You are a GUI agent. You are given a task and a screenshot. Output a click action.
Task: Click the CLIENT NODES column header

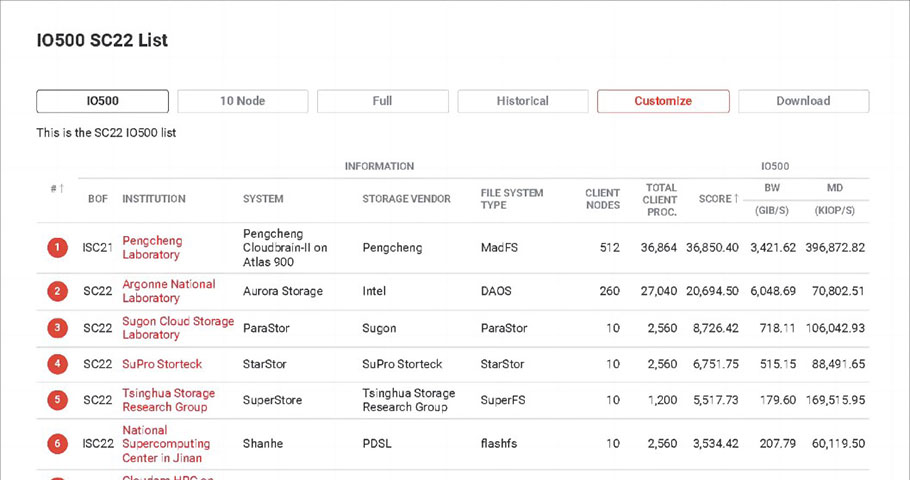[602, 199]
